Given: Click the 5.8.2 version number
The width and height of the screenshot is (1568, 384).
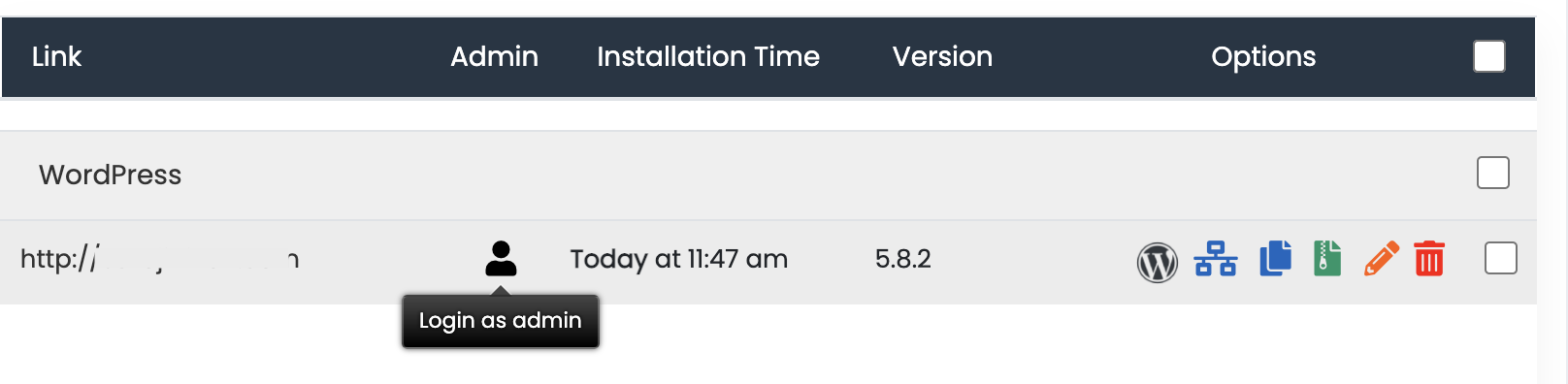Looking at the screenshot, I should [x=903, y=259].
